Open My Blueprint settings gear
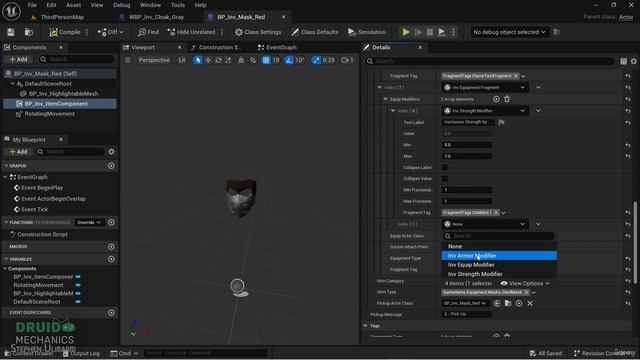The image size is (640, 360). 111,152
